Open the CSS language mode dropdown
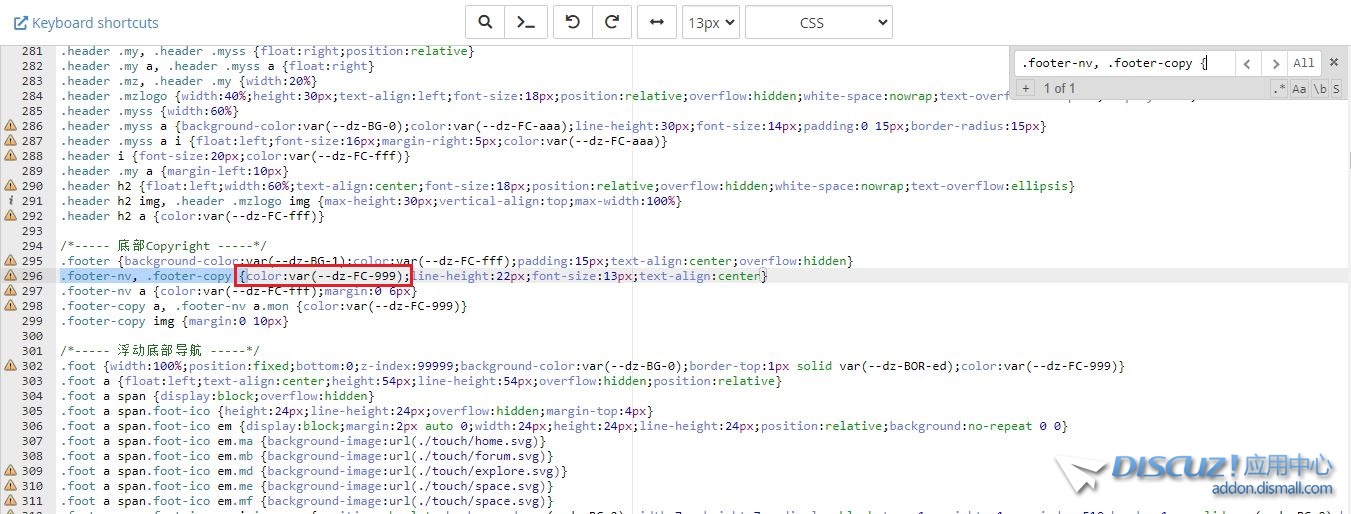The image size is (1351, 514). click(818, 22)
